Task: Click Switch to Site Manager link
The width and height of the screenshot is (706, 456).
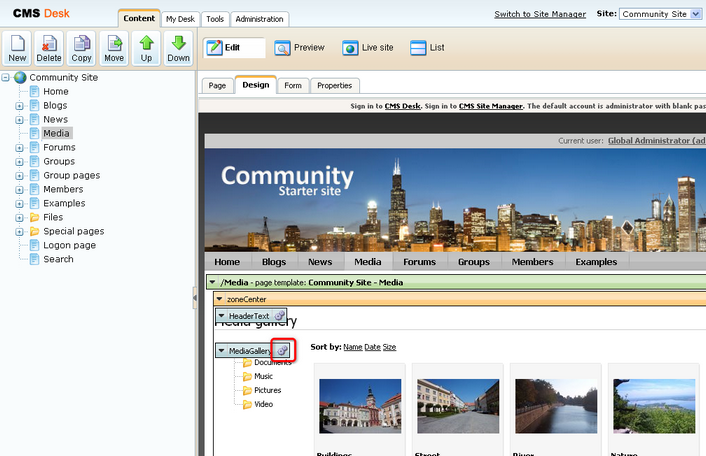Action: (x=540, y=14)
